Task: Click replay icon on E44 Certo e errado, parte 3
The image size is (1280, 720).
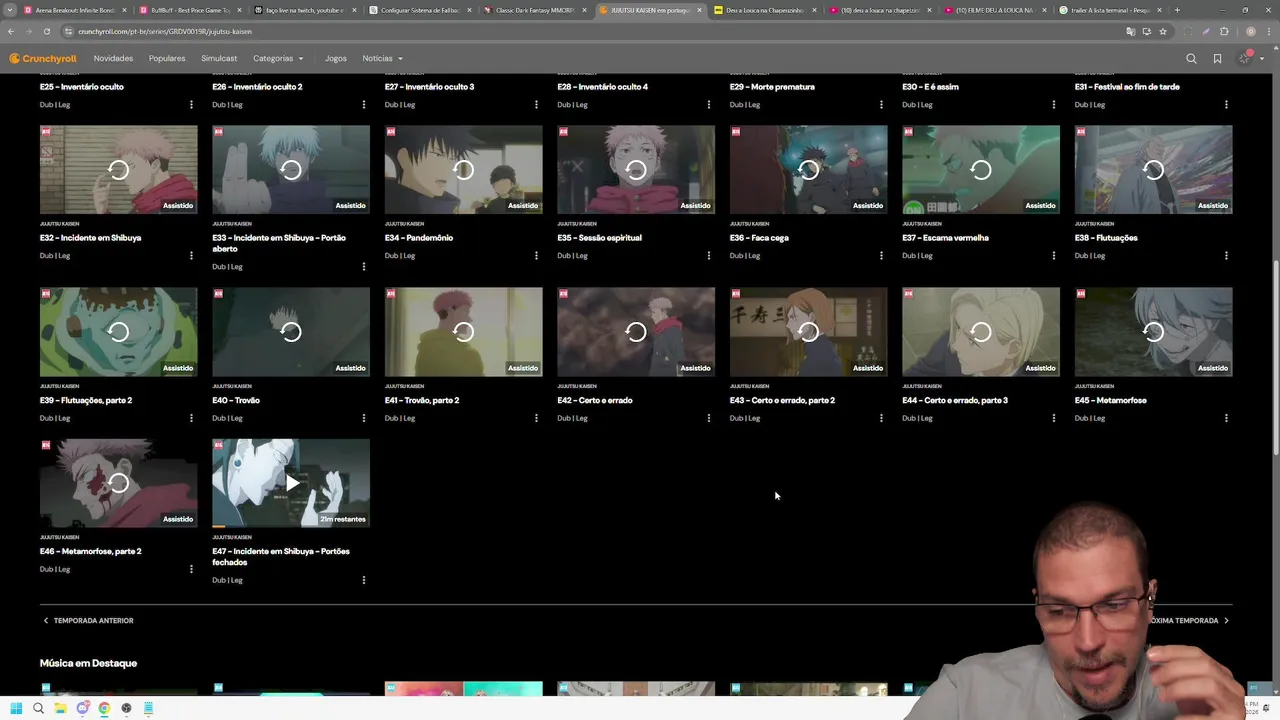Action: pos(981,332)
